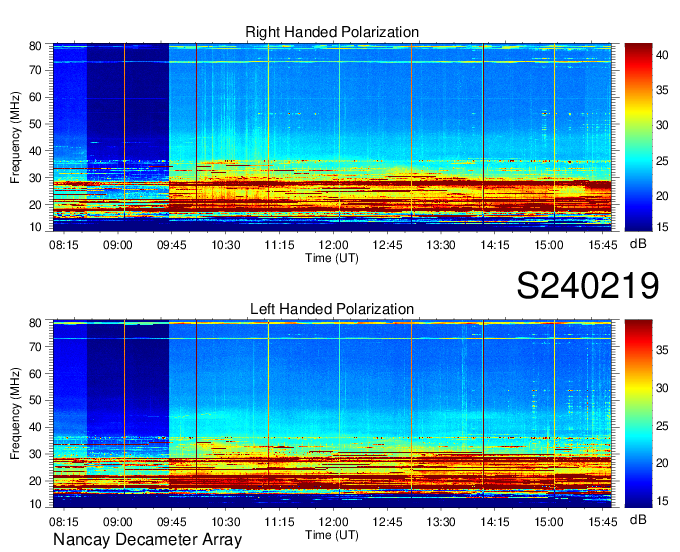
Task: Click the bottom spectrogram's Frequency (MHz) axis label
Action: pyautogui.click(x=15, y=414)
